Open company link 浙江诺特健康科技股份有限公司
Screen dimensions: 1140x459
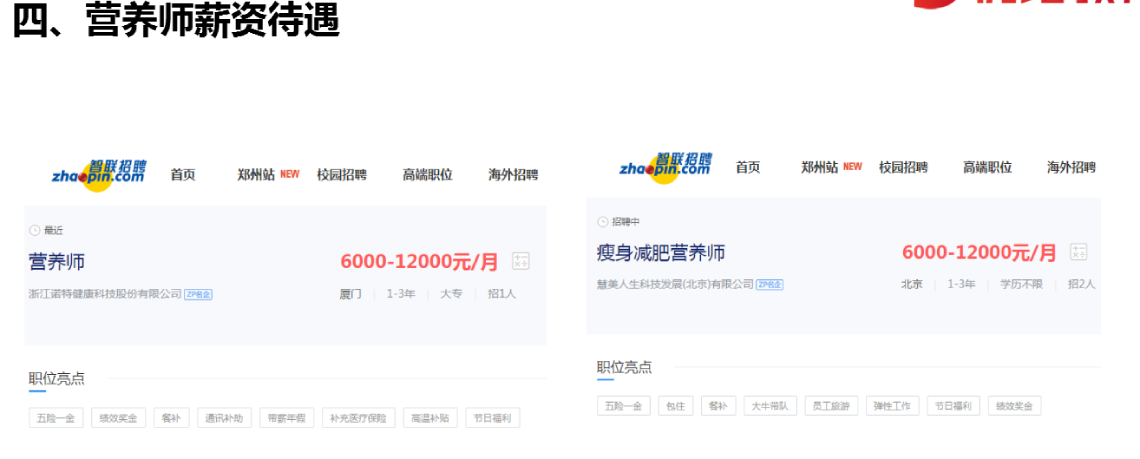tap(105, 295)
